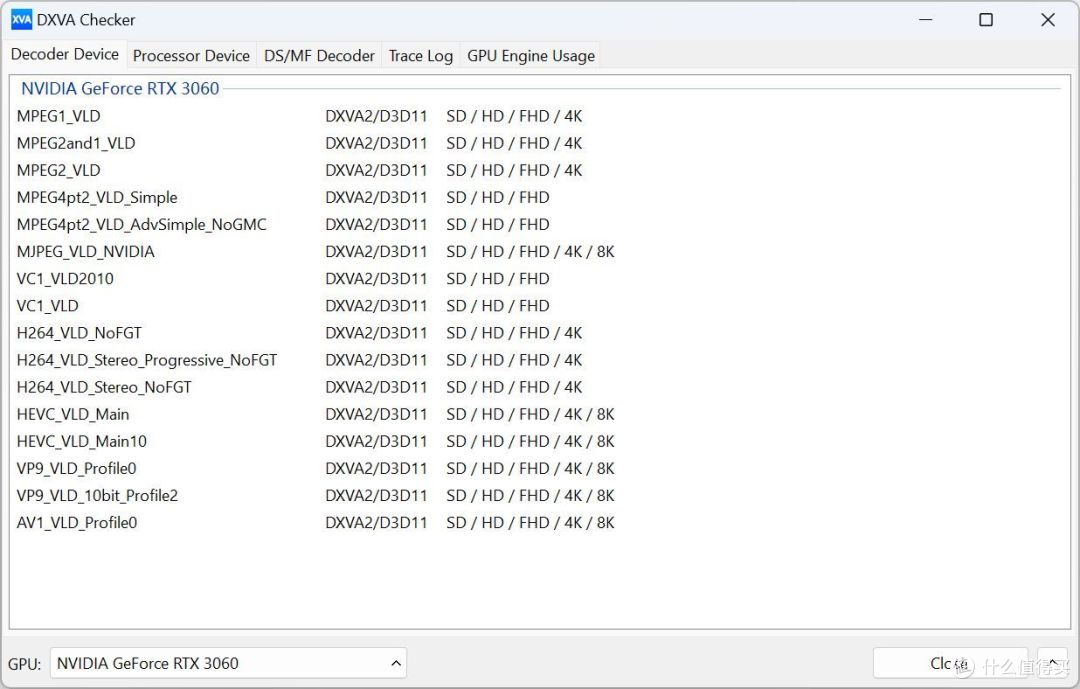Image resolution: width=1080 pixels, height=689 pixels.
Task: Select the VC1_VLD2010 decoder entry
Action: 65,279
